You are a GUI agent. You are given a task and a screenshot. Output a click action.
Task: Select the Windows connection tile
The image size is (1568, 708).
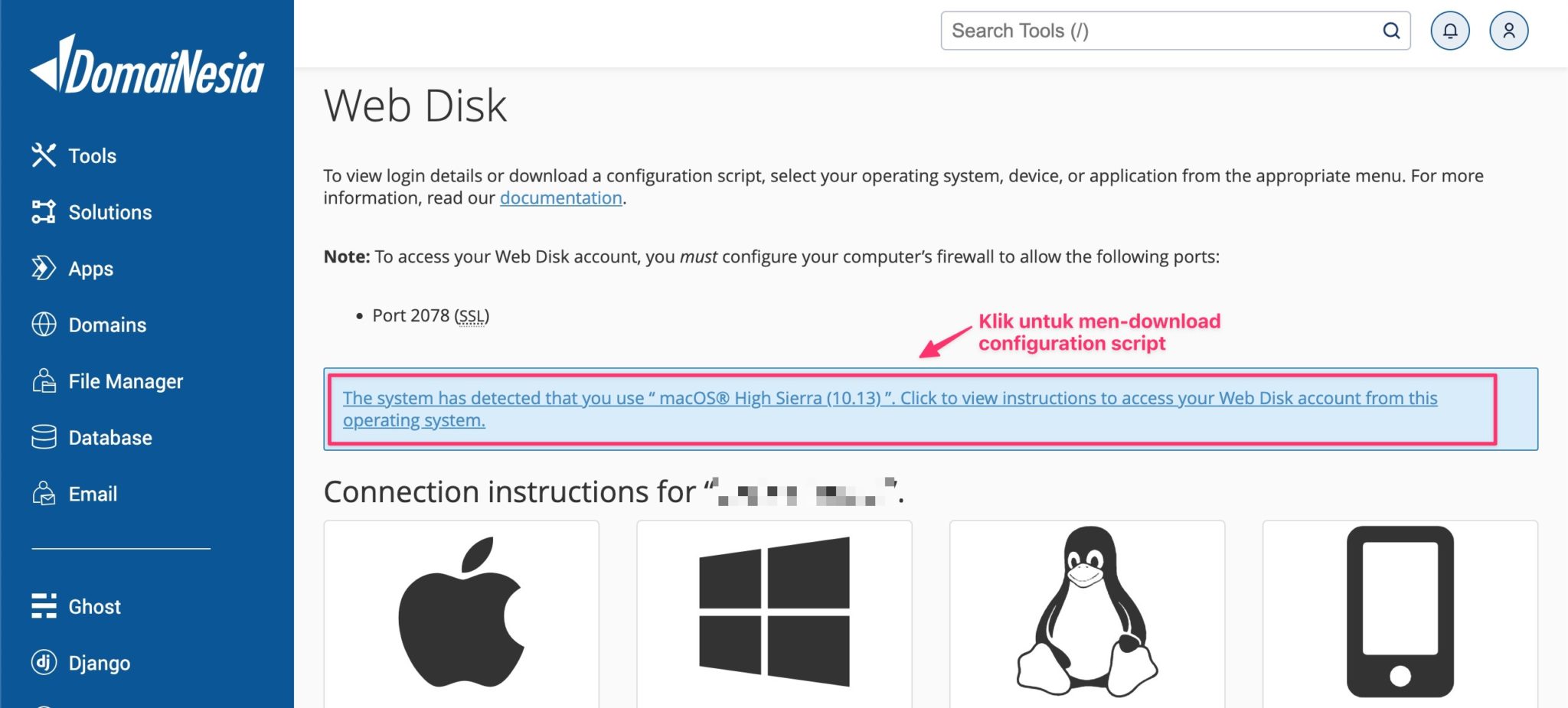point(774,612)
